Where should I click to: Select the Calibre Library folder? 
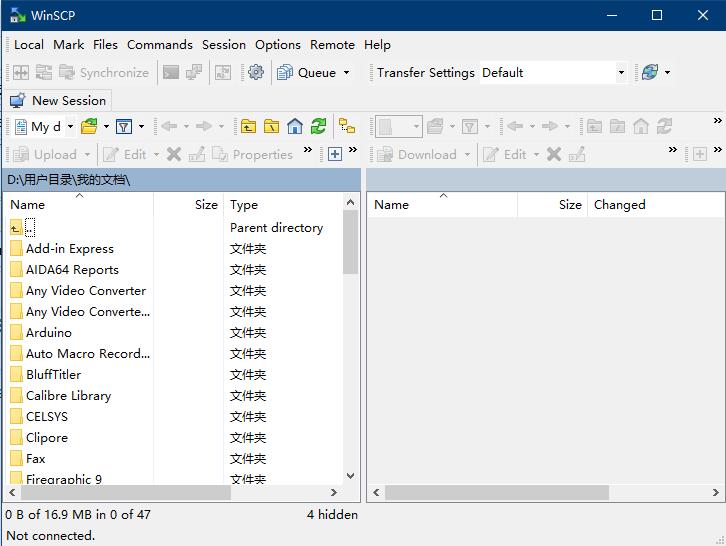(x=68, y=395)
